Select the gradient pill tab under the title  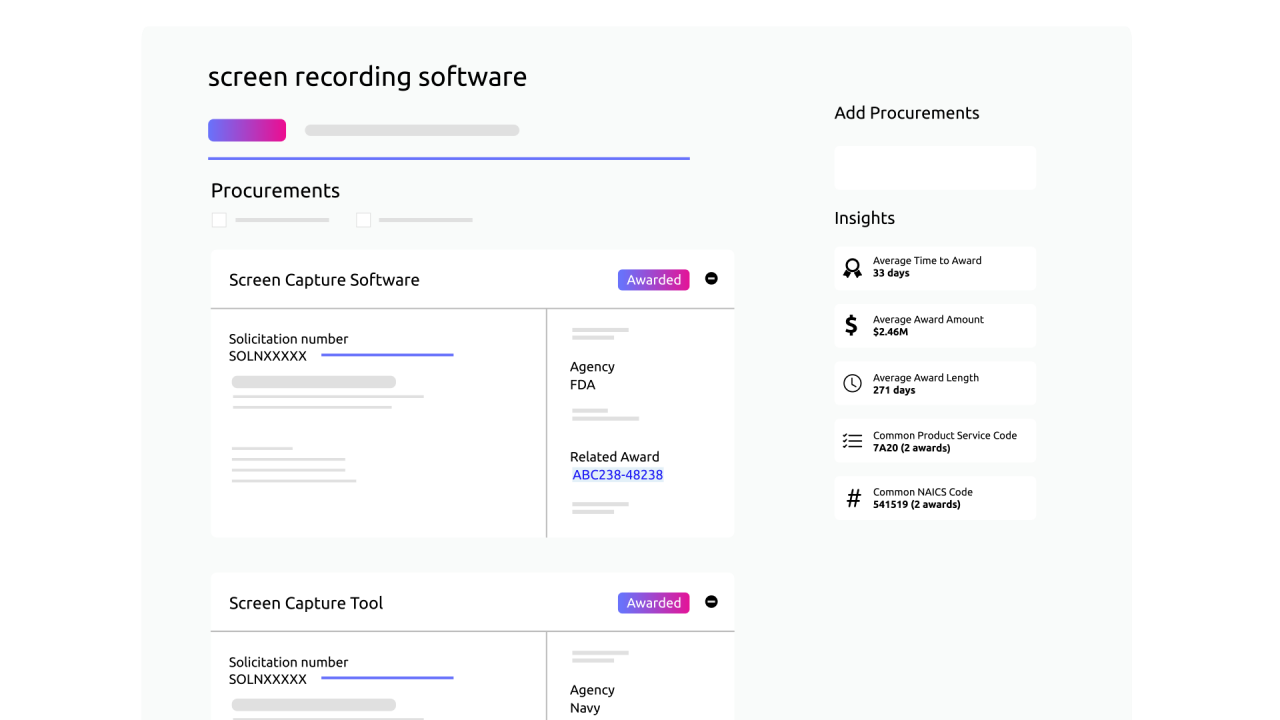(x=247, y=130)
